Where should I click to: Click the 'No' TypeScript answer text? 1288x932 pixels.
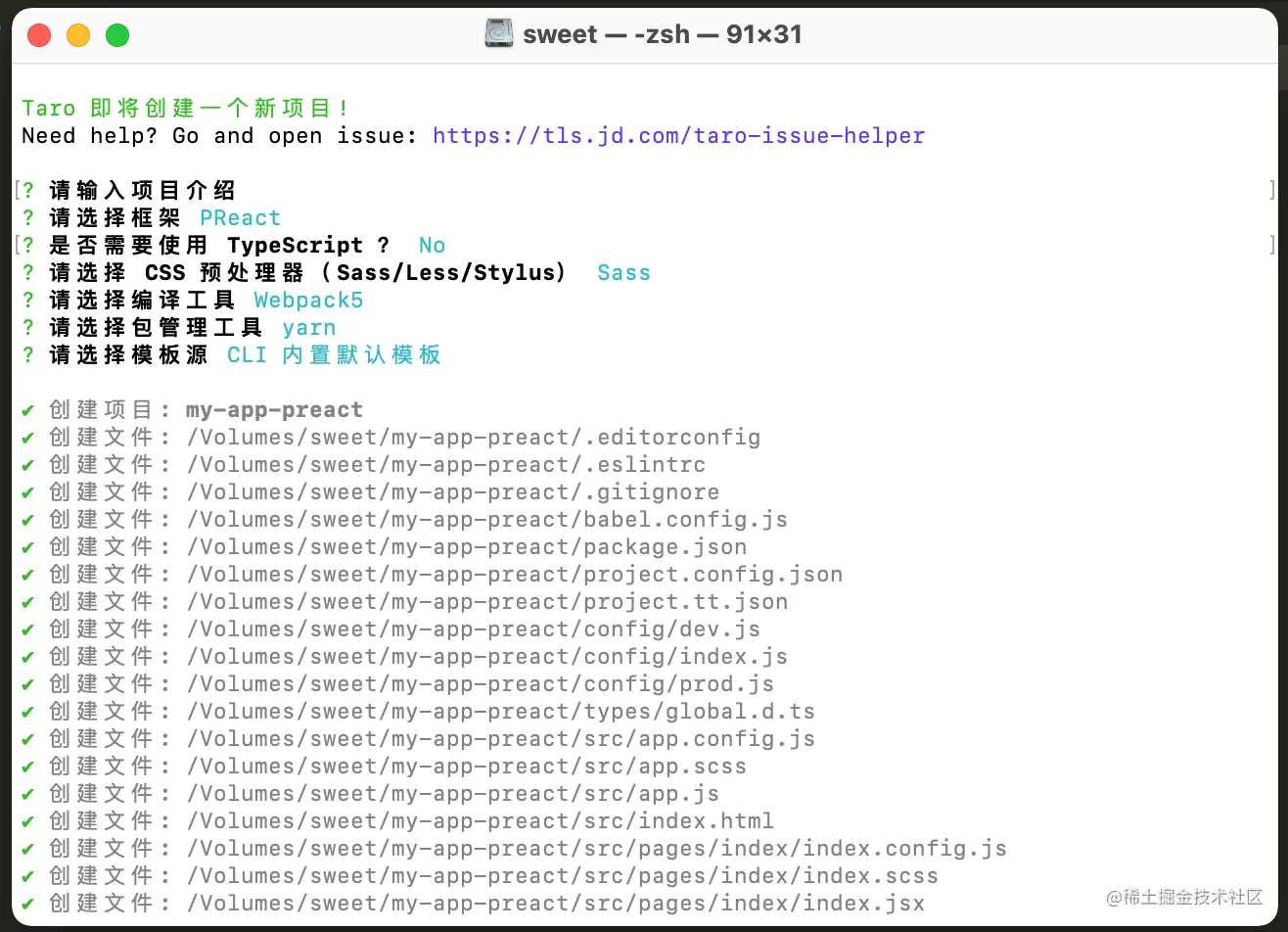[x=432, y=246]
